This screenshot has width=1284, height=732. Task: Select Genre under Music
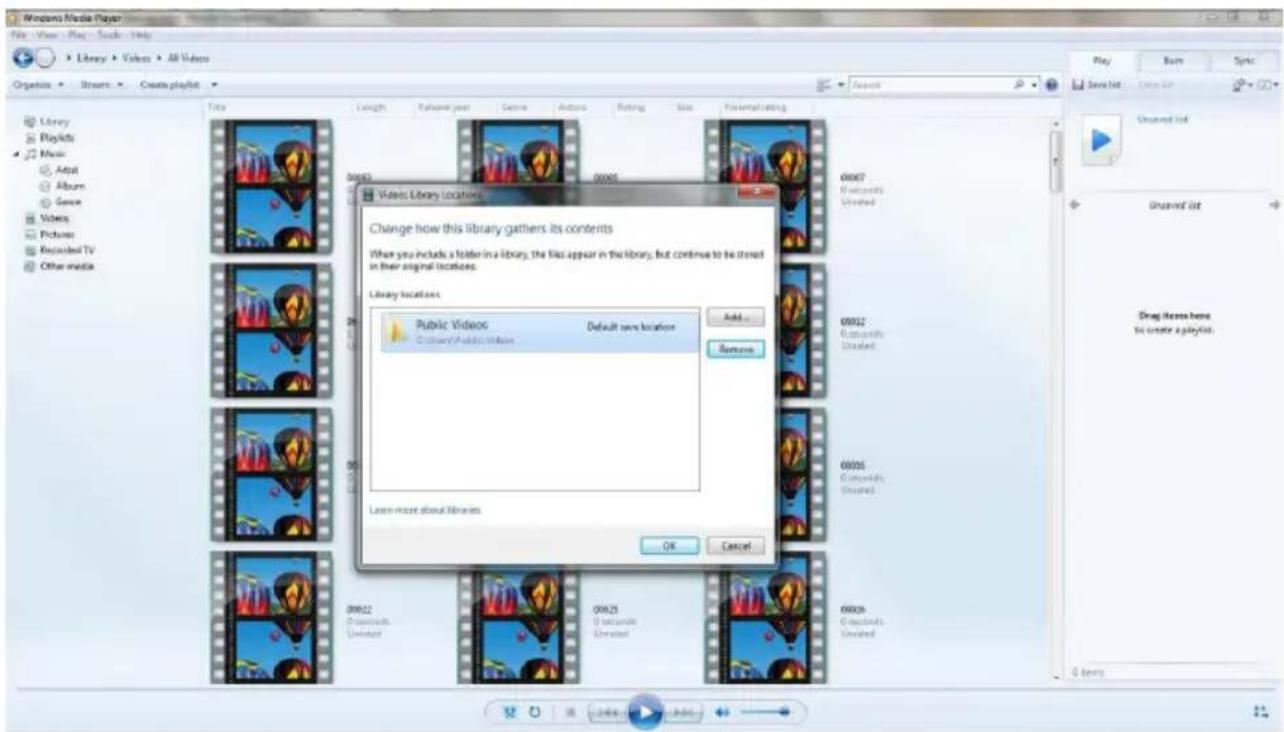(62, 202)
